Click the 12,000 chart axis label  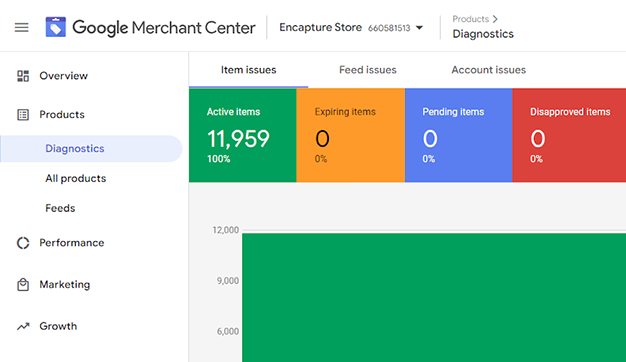coord(226,230)
